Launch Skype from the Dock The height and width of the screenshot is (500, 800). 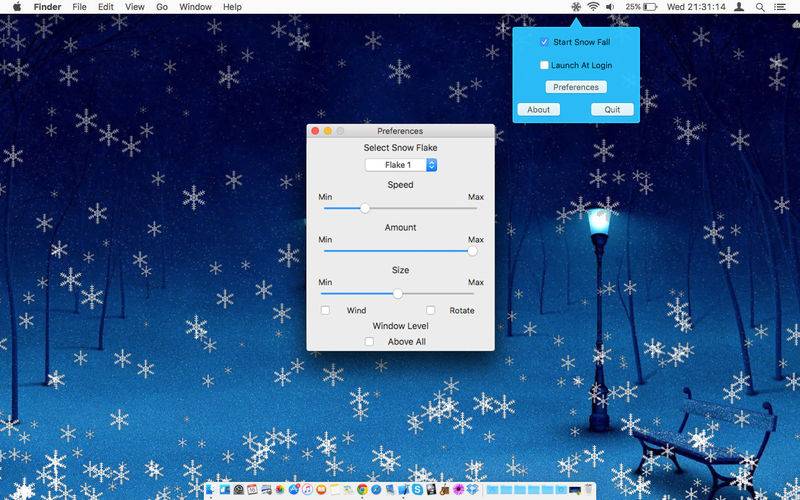tap(417, 490)
